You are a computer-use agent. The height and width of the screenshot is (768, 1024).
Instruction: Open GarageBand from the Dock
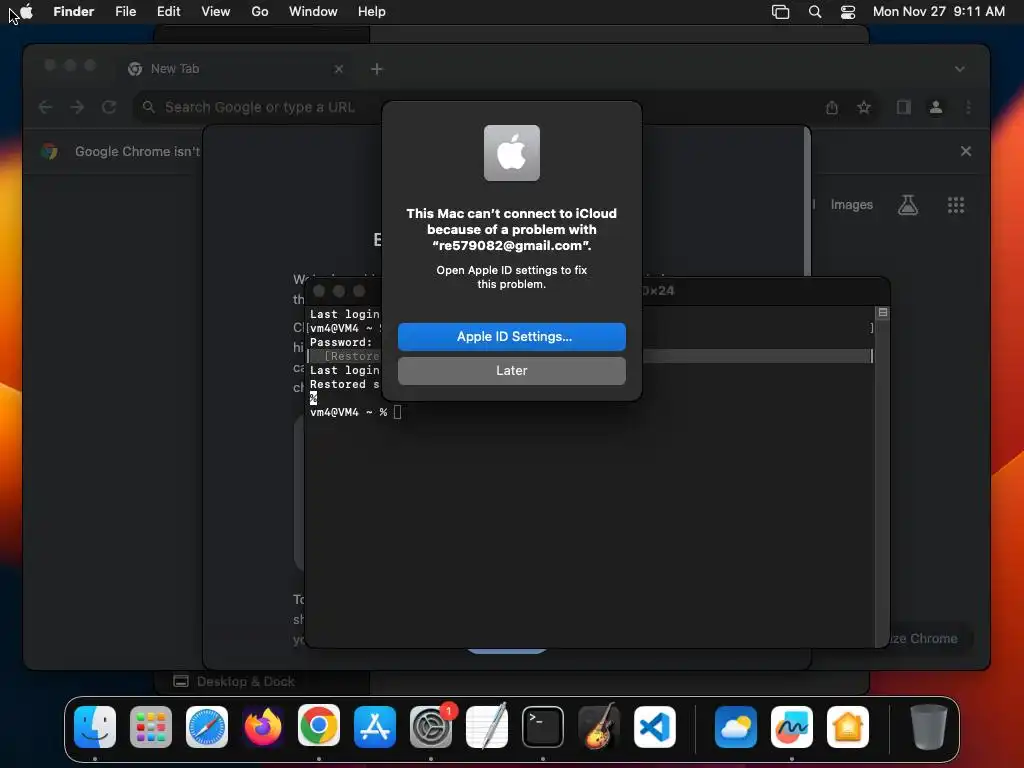tap(599, 727)
